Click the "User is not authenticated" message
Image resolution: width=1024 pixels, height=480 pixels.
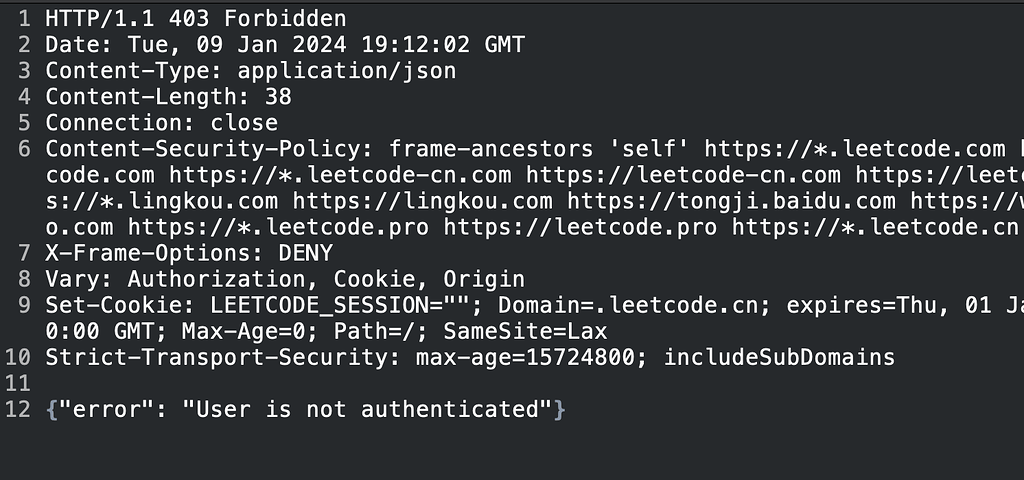[x=368, y=411]
